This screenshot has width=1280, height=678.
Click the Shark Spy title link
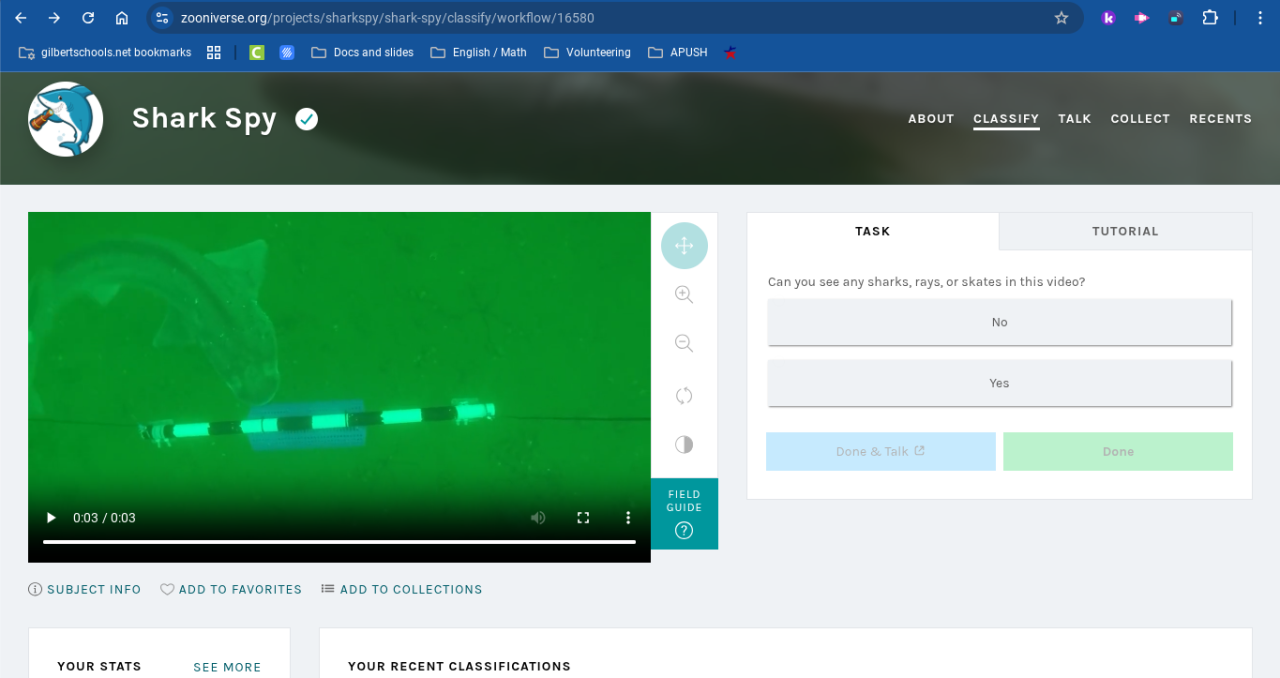tap(204, 118)
